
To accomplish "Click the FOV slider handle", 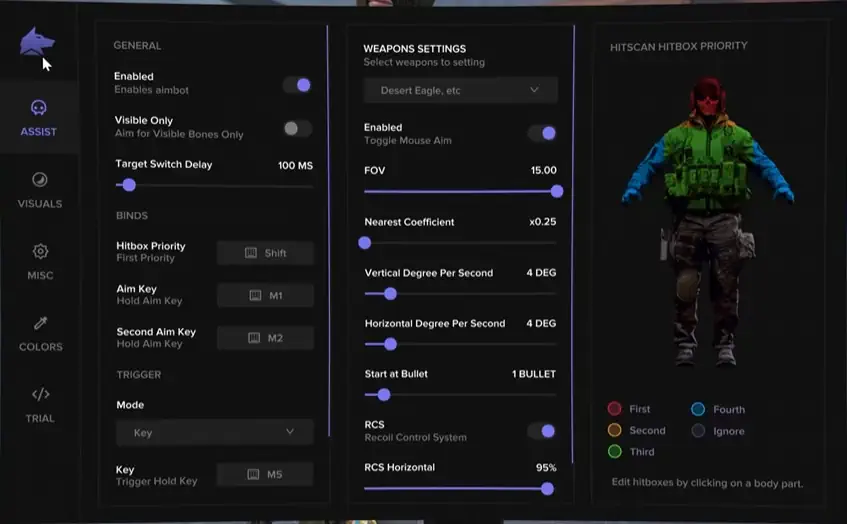I will coord(557,191).
